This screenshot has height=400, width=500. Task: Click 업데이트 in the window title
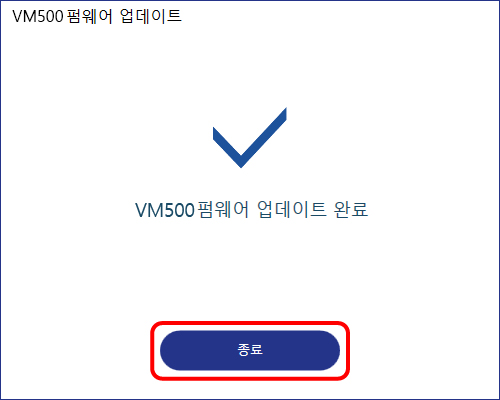pyautogui.click(x=151, y=16)
